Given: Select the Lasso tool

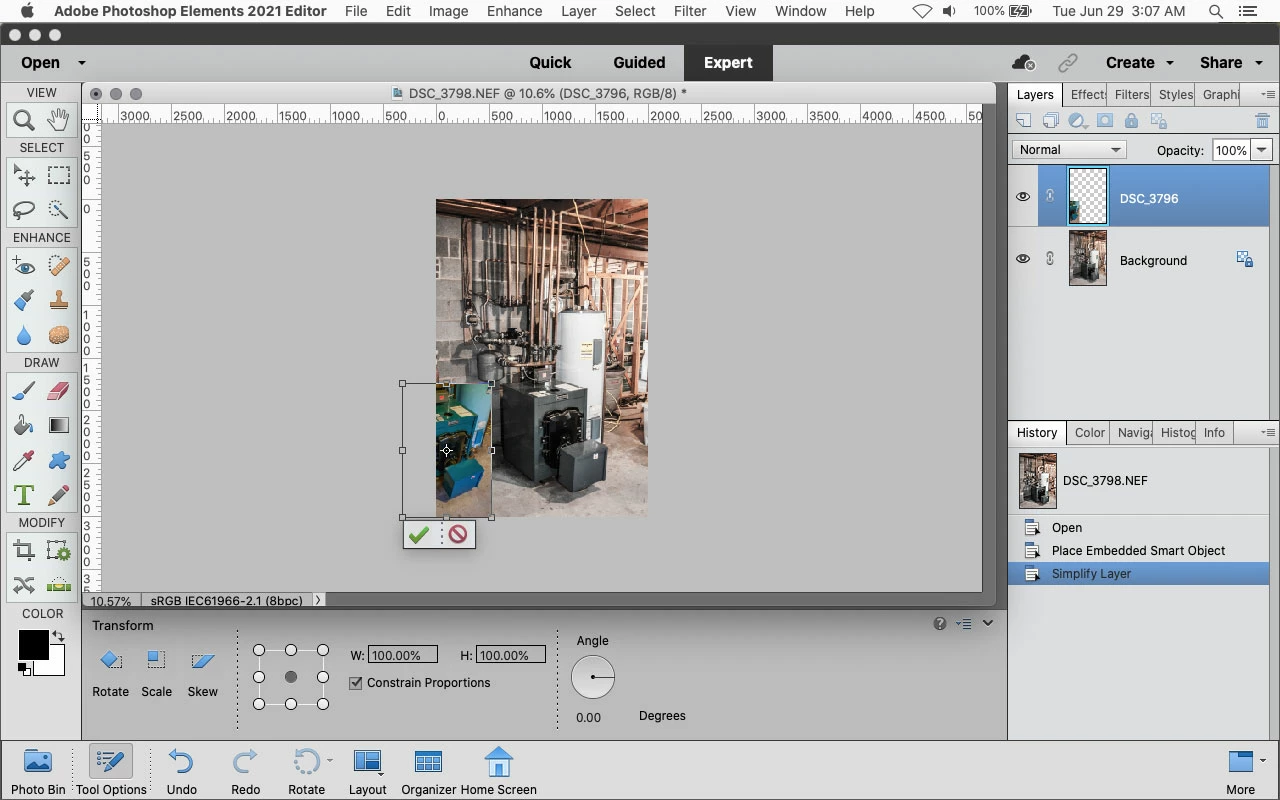Looking at the screenshot, I should 24,210.
